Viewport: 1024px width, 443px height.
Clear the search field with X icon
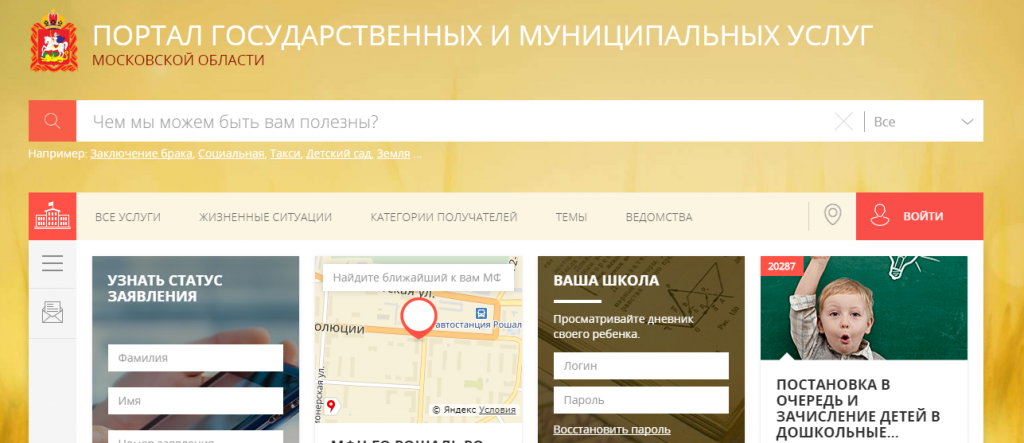tap(843, 122)
